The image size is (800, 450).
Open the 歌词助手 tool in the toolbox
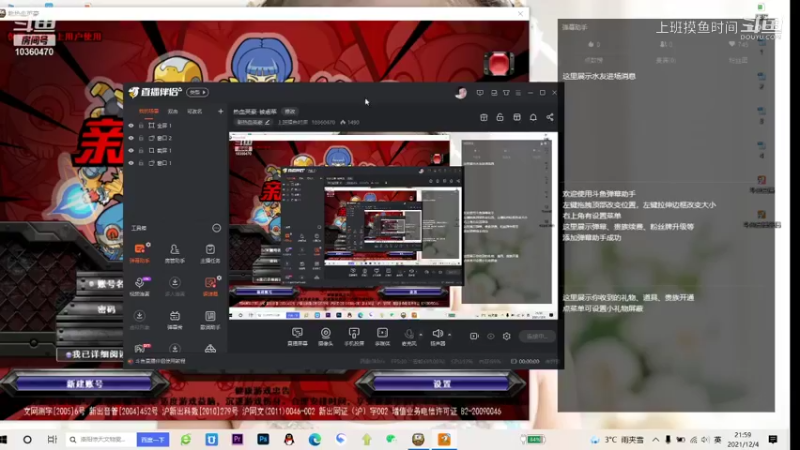point(210,320)
